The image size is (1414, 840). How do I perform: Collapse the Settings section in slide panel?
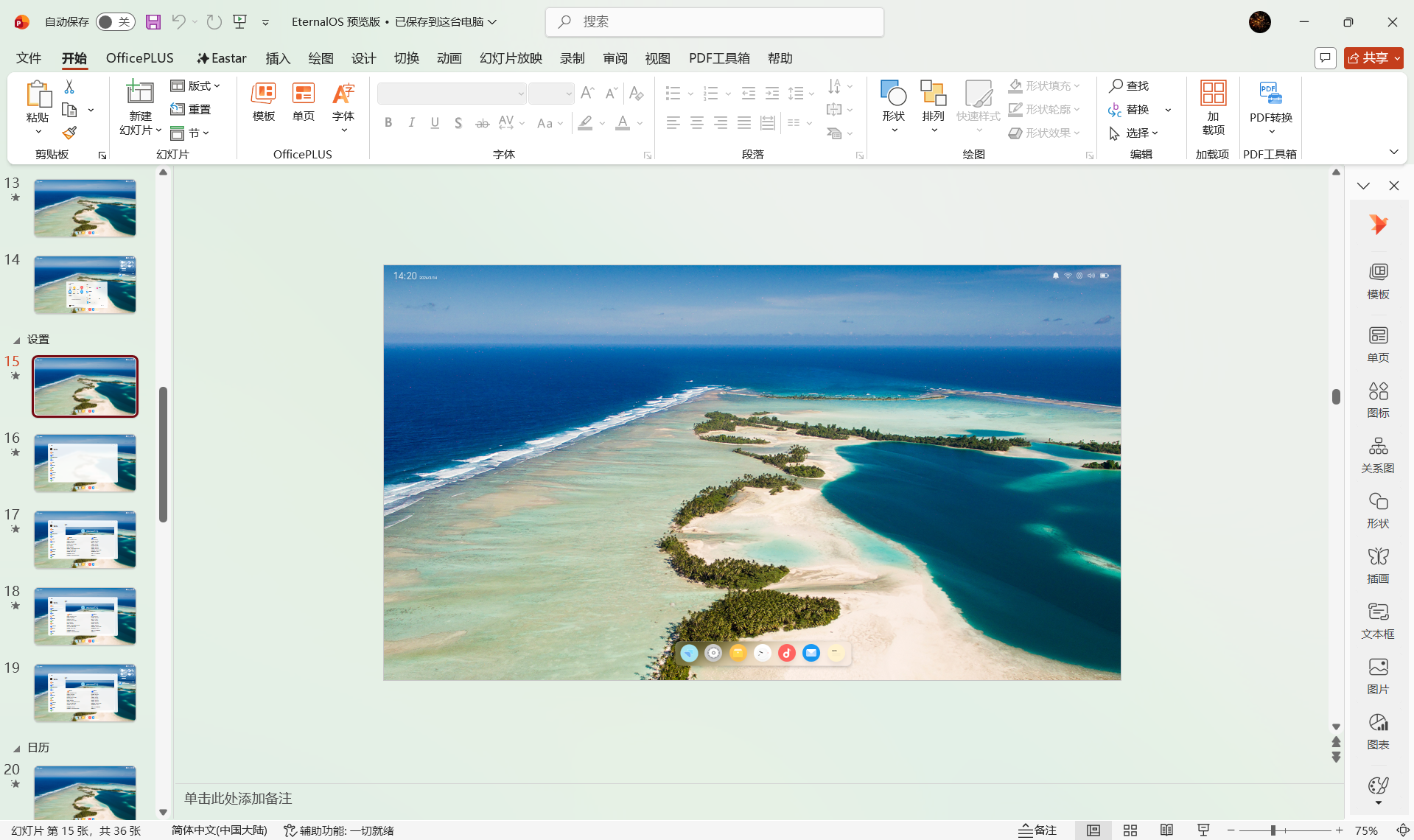[x=16, y=340]
